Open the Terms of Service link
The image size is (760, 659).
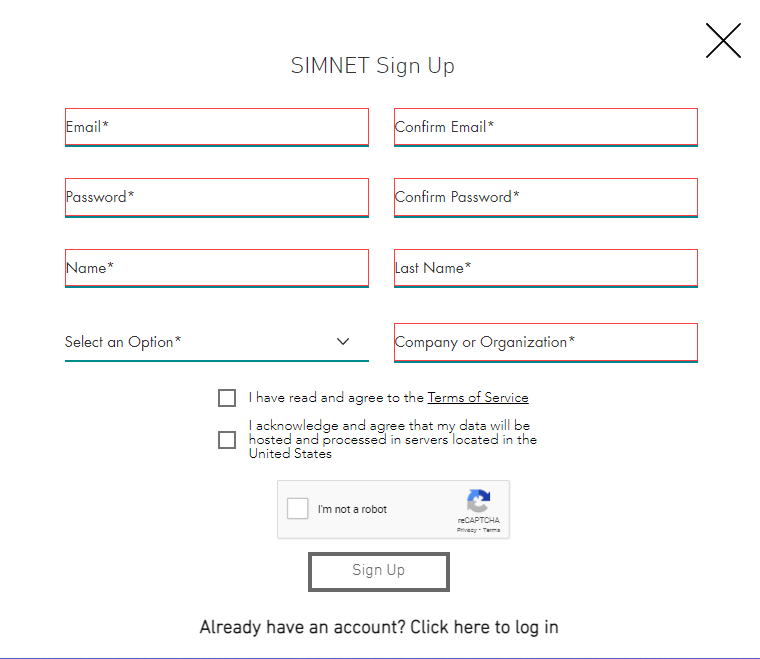point(478,398)
